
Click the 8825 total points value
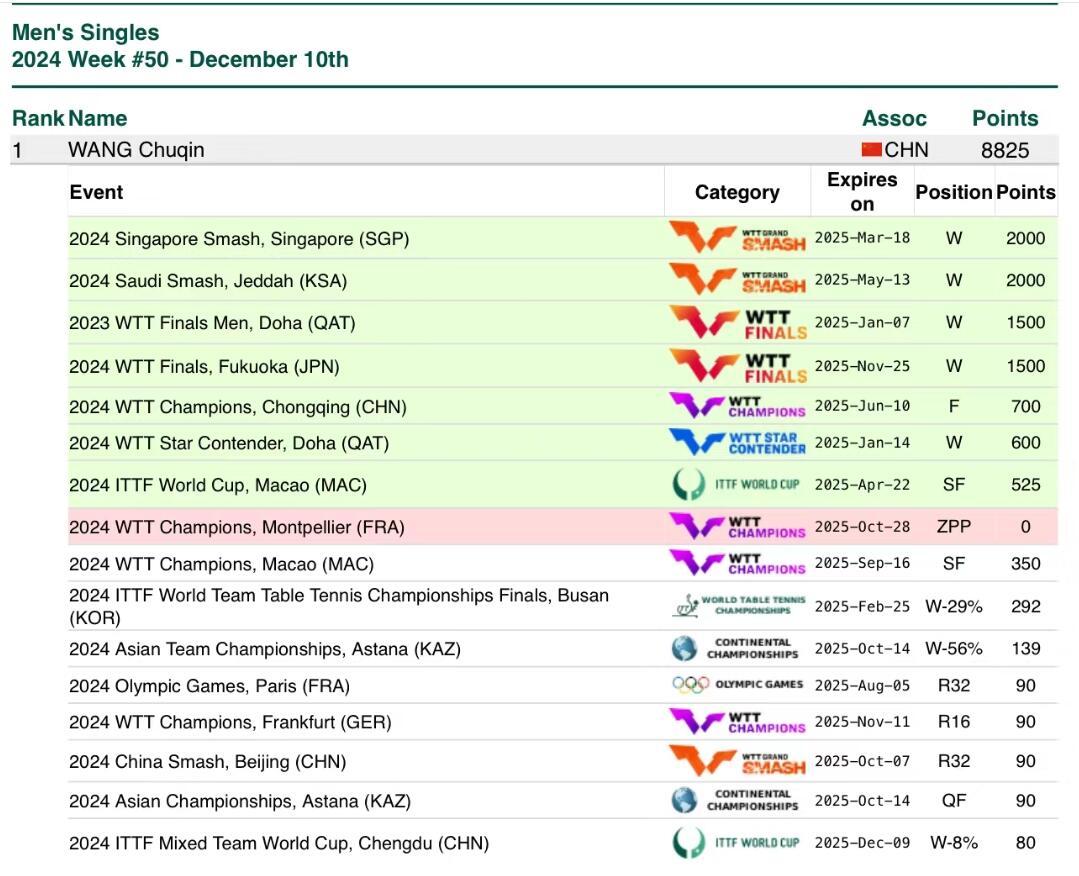pos(1004,150)
